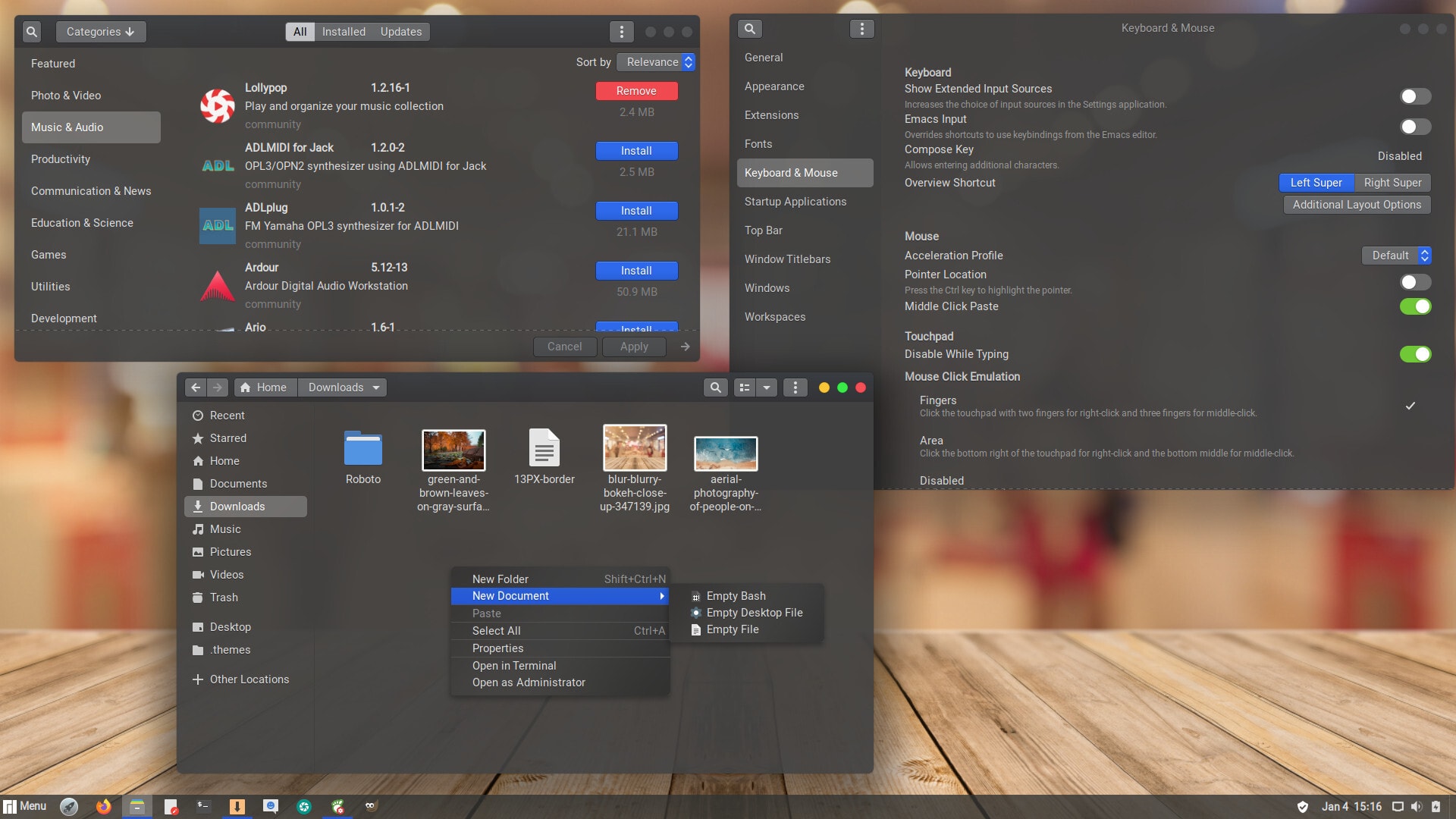Click the Additional Layout Options button
The image size is (1456, 819).
(x=1356, y=205)
